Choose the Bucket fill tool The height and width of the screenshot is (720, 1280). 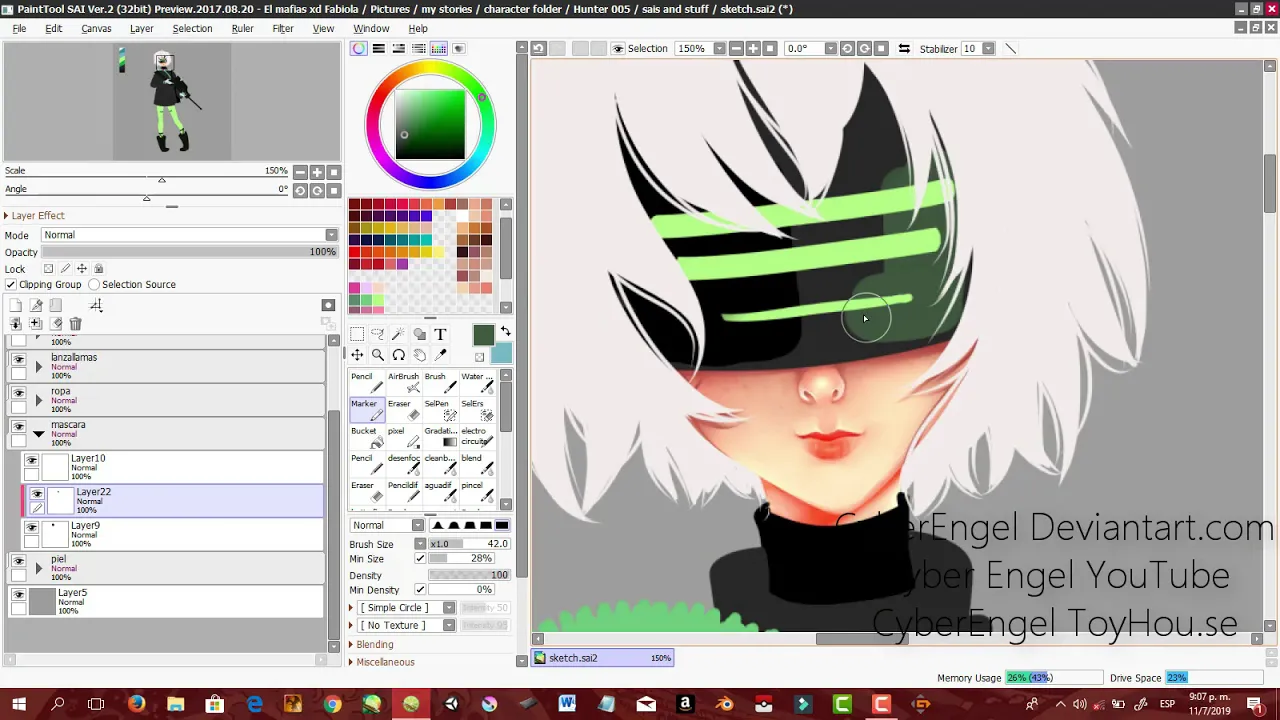click(x=367, y=437)
